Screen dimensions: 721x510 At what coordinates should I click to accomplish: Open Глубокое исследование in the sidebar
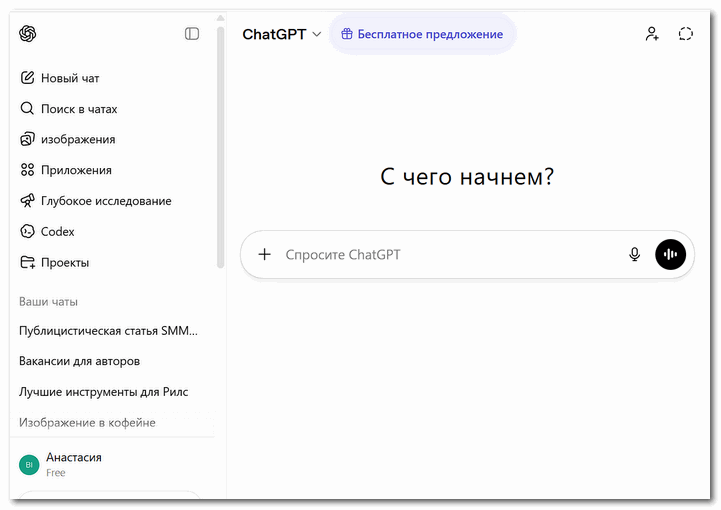(105, 201)
